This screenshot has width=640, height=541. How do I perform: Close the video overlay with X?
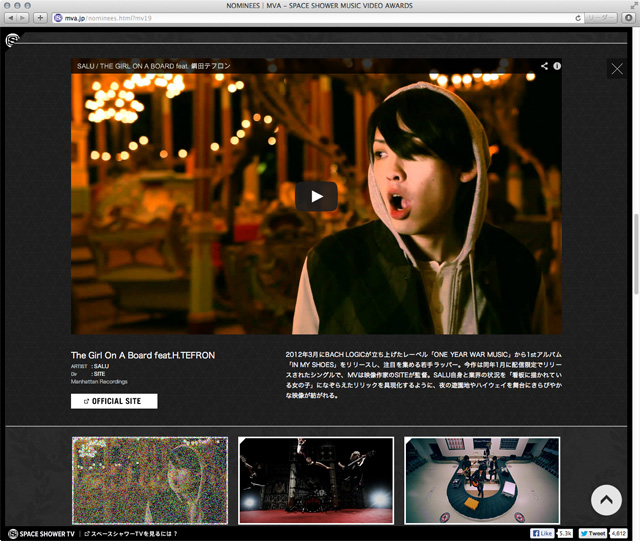(x=617, y=68)
